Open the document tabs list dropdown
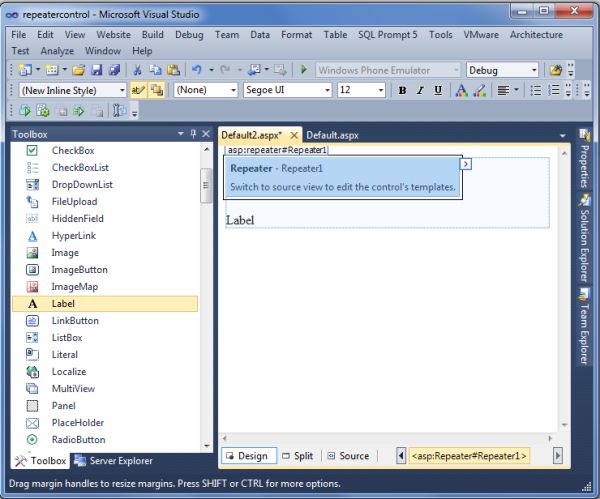Image resolution: width=600 pixels, height=499 pixels. point(562,135)
